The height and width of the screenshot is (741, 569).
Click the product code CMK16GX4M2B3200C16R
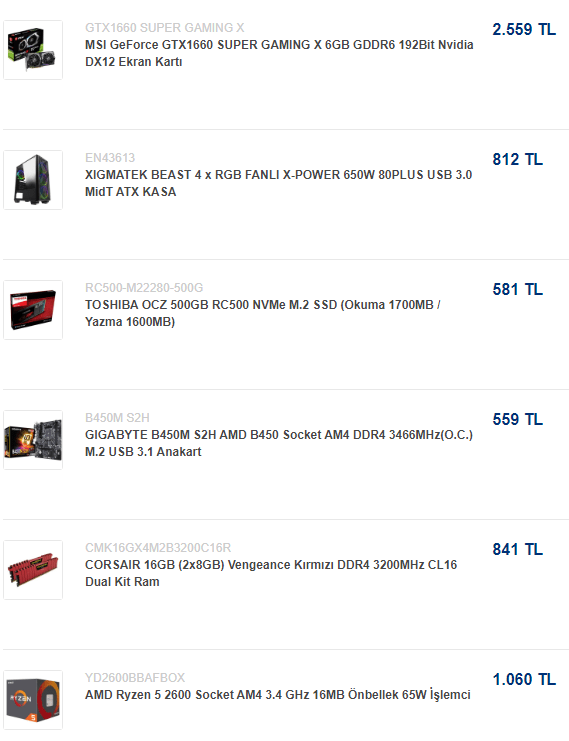(x=158, y=548)
